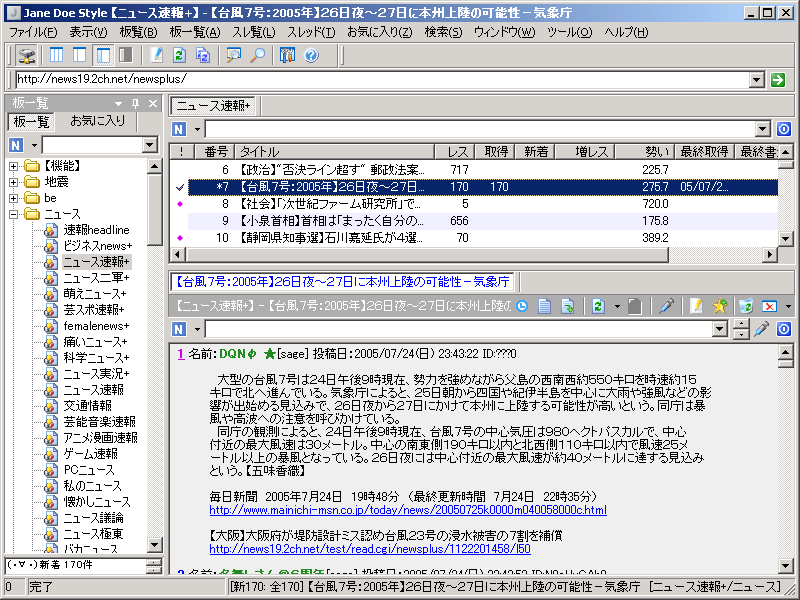Select the ニュース速報+ board tab
Viewport: 800px width, 600px height.
213,106
